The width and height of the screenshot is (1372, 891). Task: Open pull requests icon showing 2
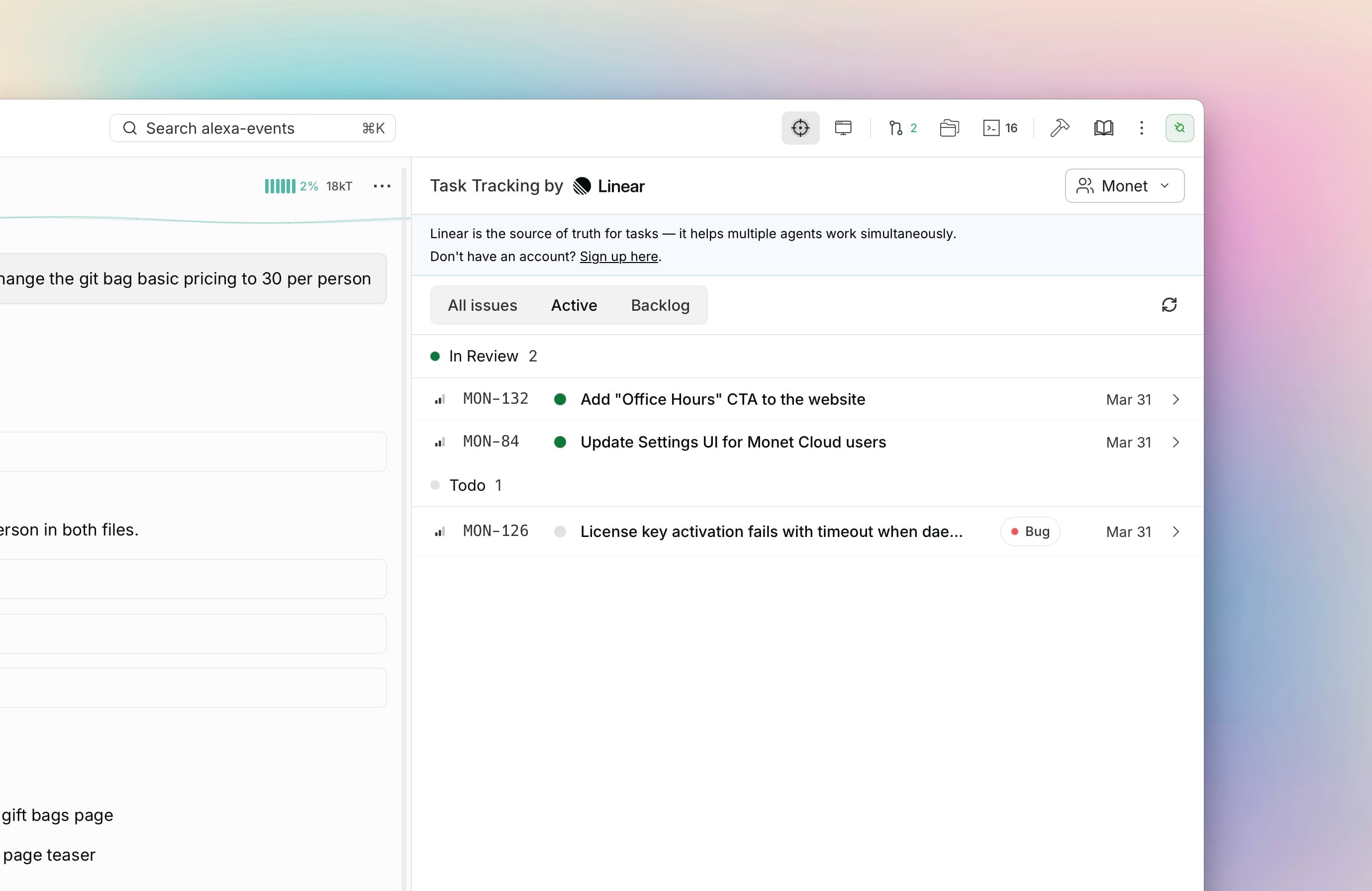tap(902, 128)
